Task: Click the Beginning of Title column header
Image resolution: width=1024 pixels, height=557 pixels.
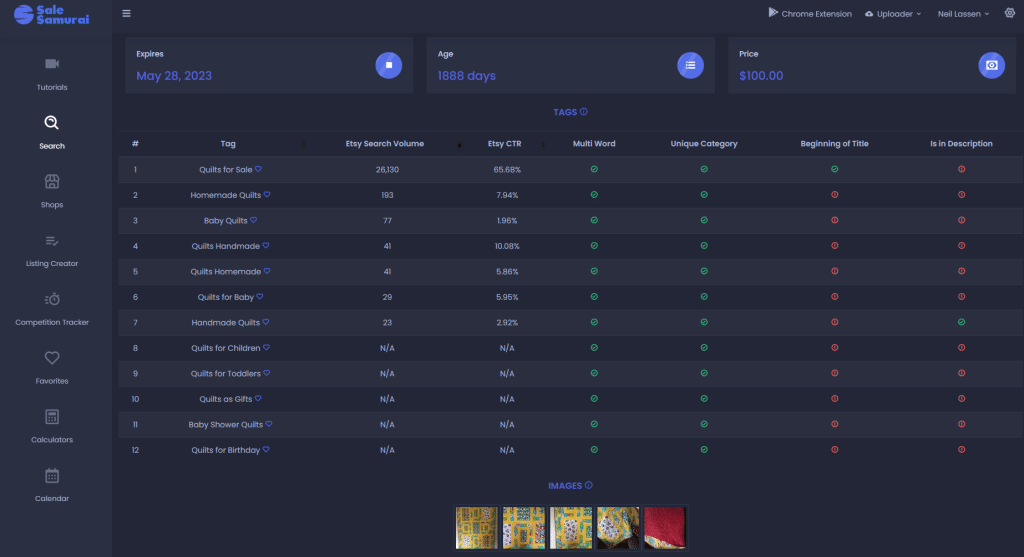Action: pos(835,144)
